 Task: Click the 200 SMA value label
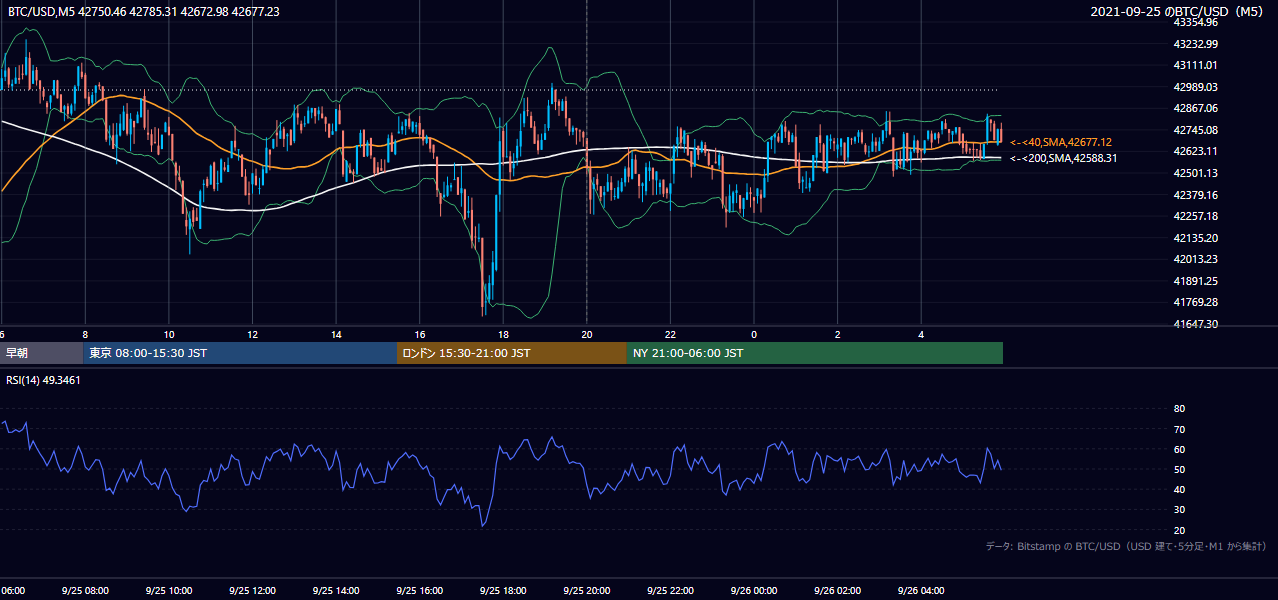coord(1064,158)
